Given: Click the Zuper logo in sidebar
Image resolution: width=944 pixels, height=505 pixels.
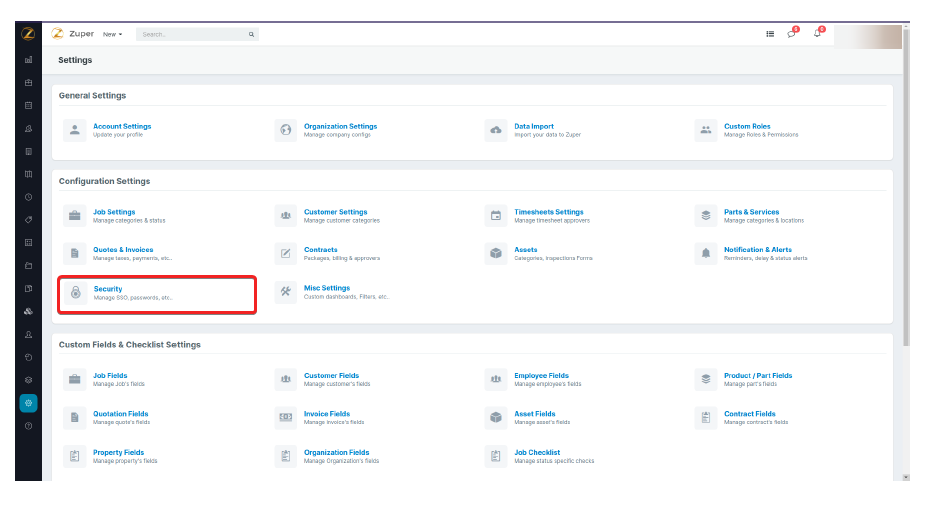Looking at the screenshot, I should [28, 33].
